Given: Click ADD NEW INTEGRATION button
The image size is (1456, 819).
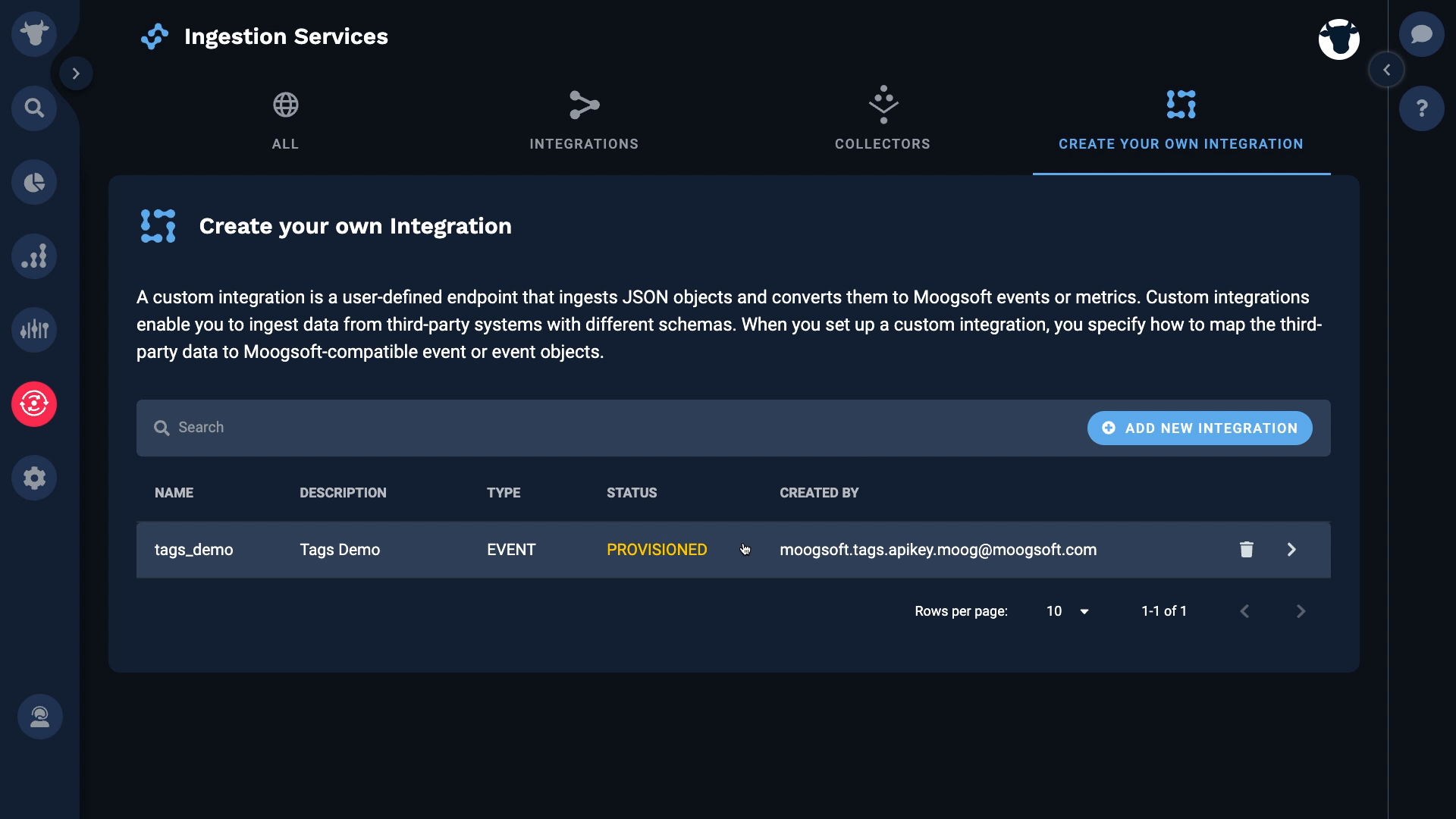Looking at the screenshot, I should click(x=1200, y=428).
